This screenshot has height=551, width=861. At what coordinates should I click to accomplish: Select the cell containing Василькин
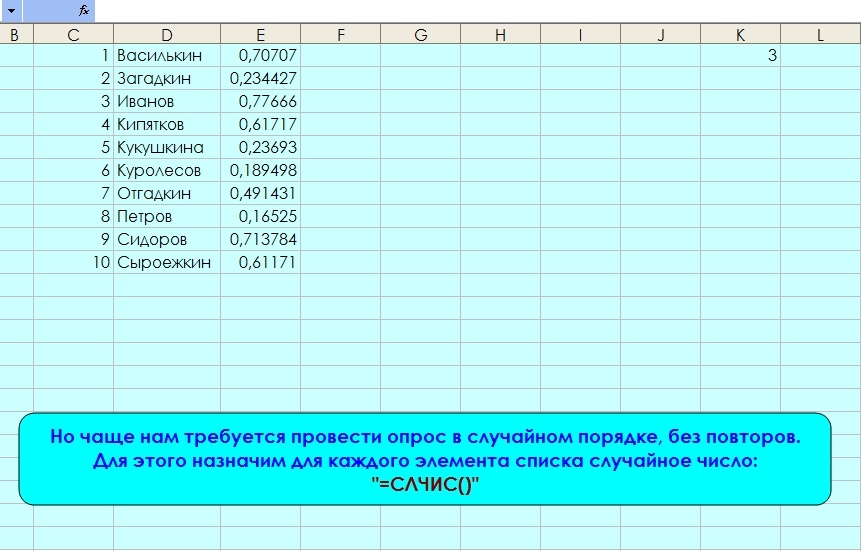tap(167, 55)
